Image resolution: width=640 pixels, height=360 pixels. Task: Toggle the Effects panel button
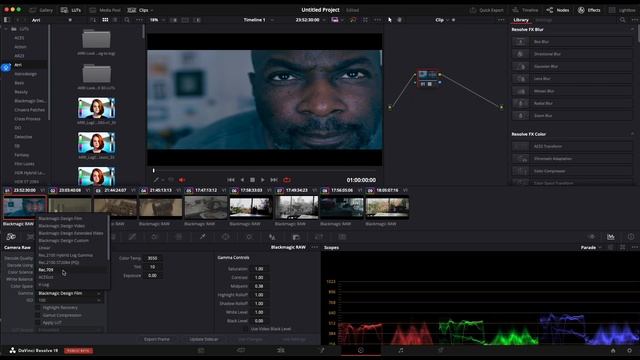[x=589, y=10]
